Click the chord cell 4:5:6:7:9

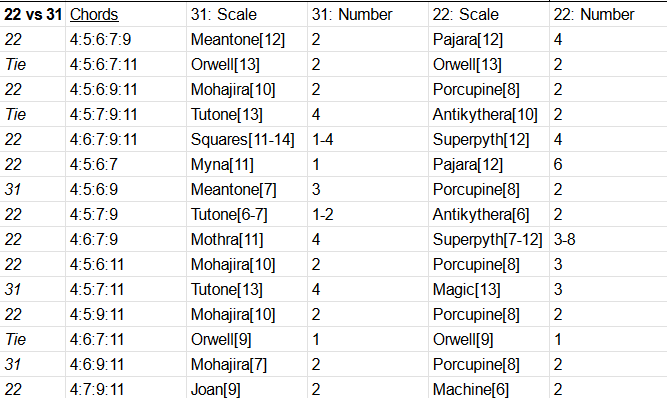click(126, 40)
